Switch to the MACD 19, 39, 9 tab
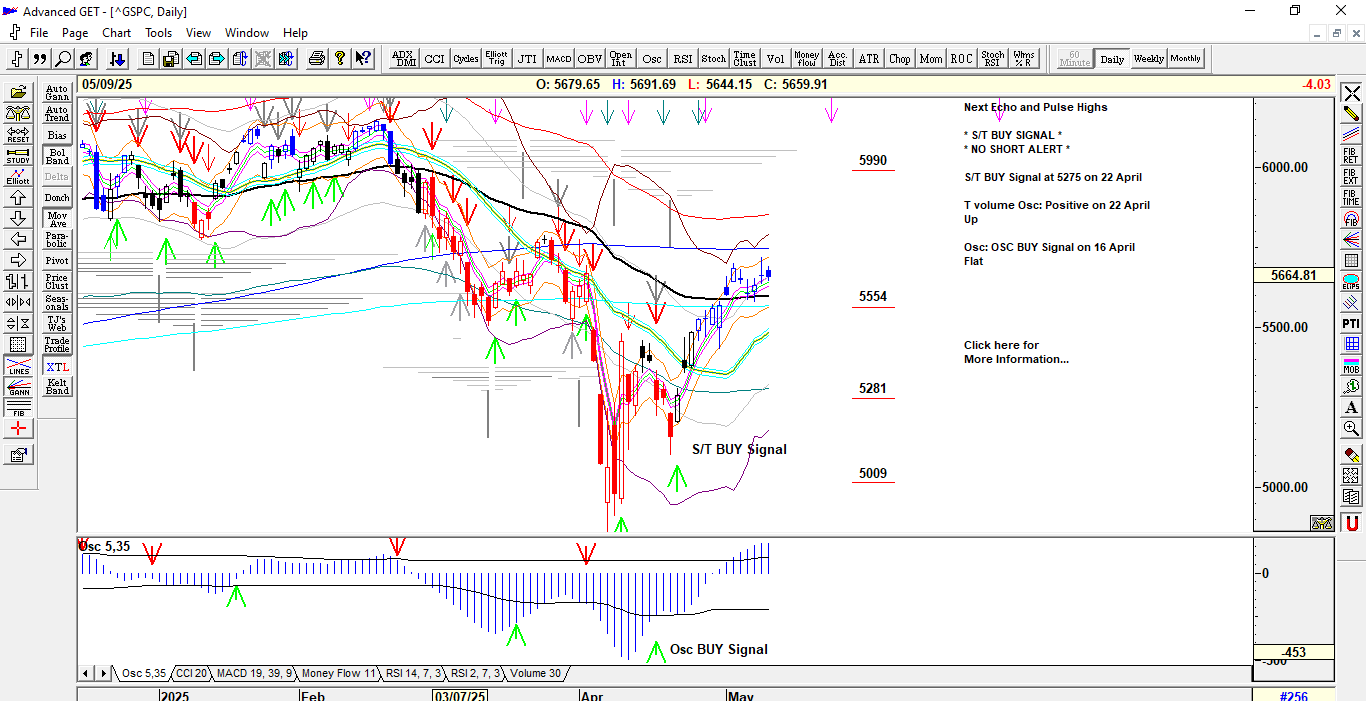 (x=254, y=673)
